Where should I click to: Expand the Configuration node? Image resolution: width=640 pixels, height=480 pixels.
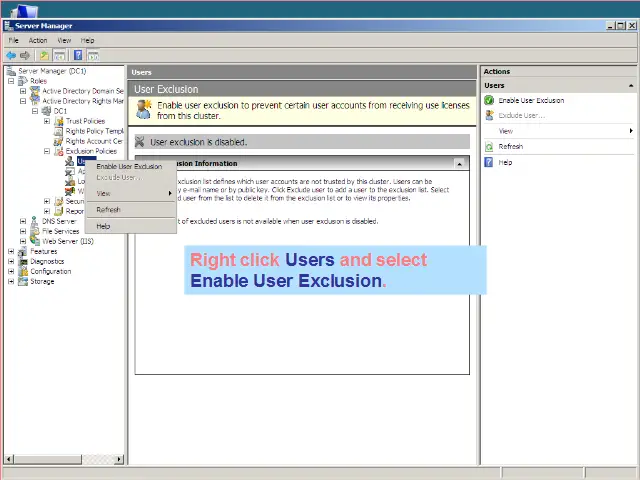pos(11,271)
